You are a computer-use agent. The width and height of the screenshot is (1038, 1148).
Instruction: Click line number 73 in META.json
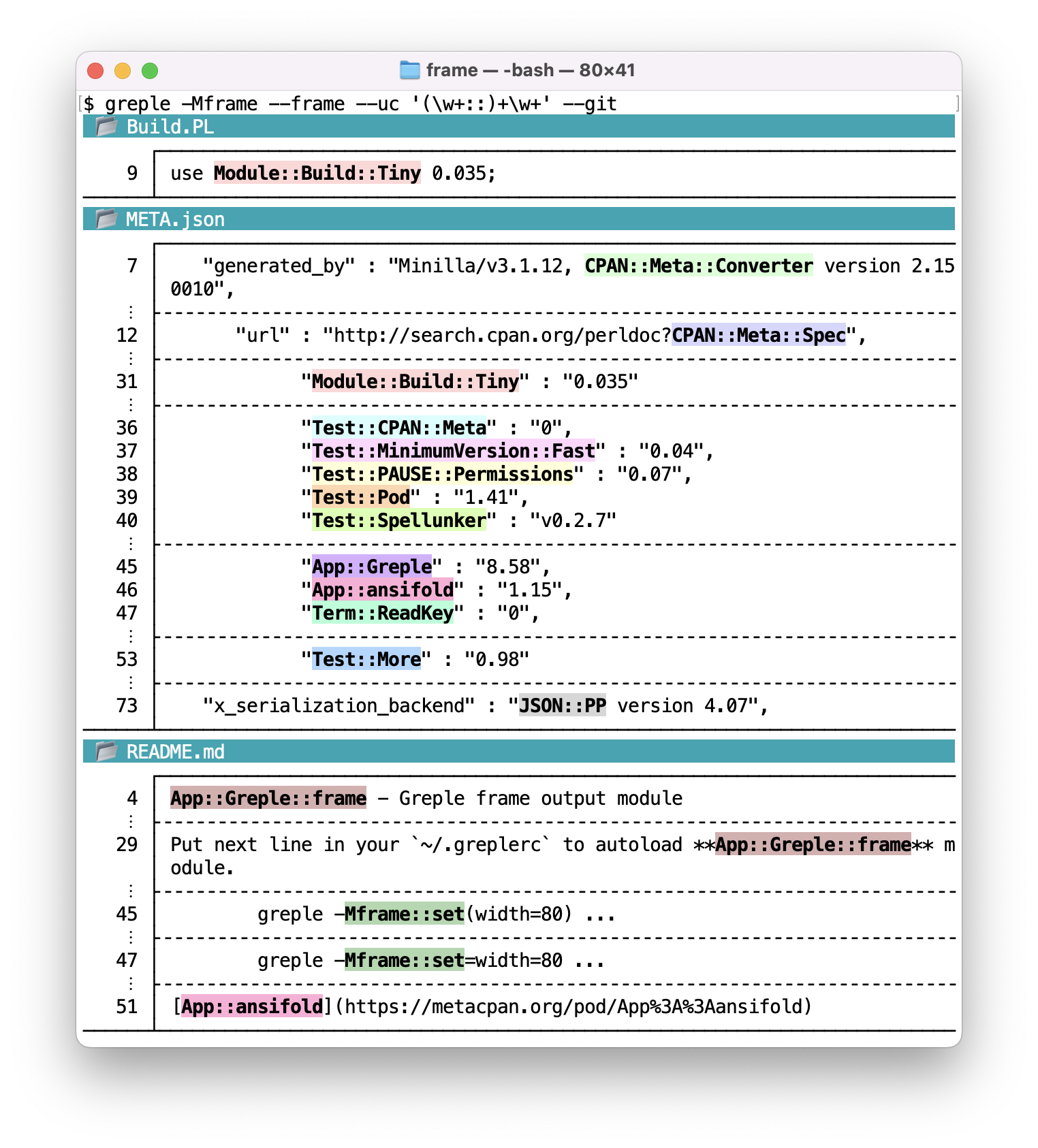click(127, 705)
